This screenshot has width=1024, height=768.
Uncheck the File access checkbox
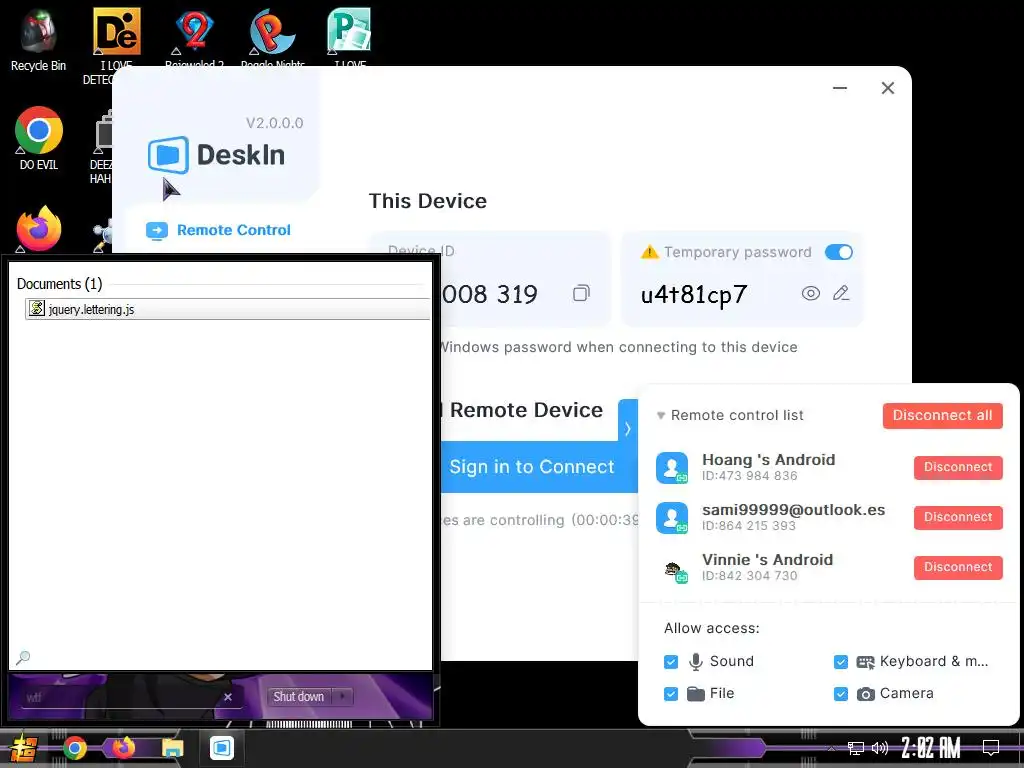pos(671,694)
